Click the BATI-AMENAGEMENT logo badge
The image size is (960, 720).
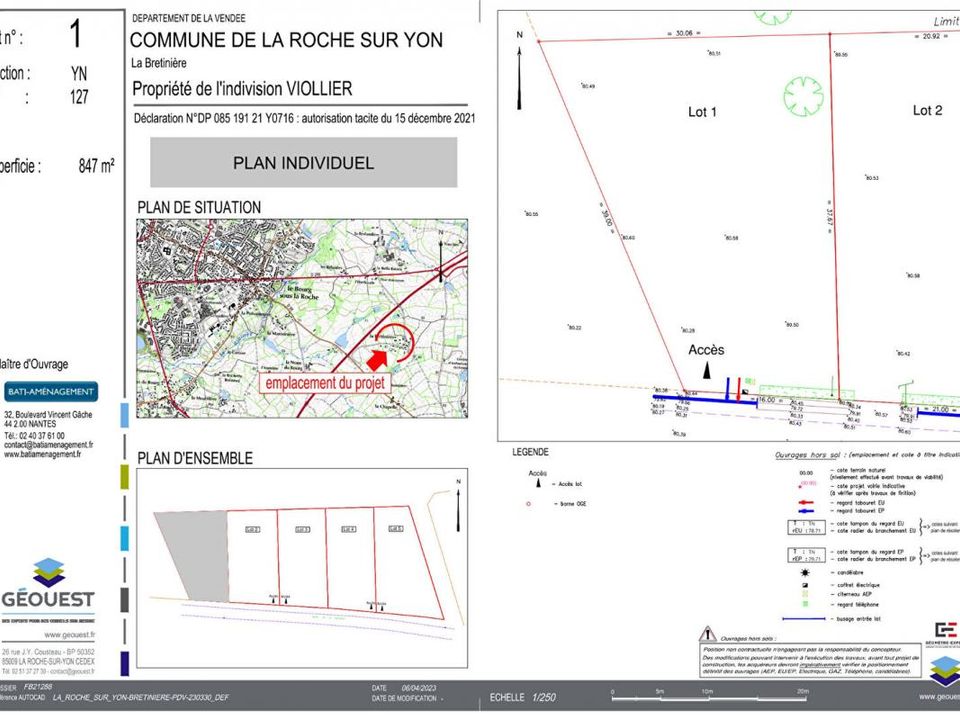(50, 392)
